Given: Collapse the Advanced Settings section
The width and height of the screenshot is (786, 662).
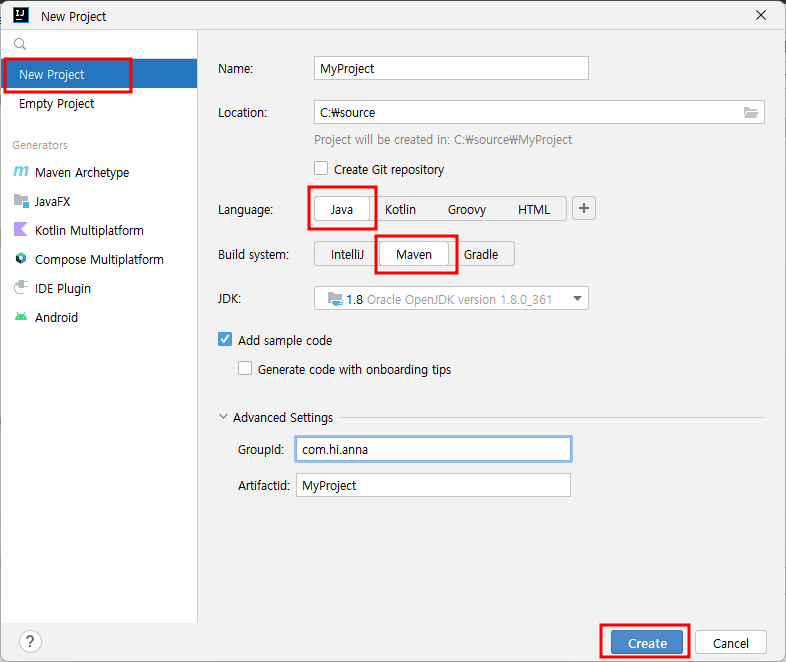Looking at the screenshot, I should point(224,417).
